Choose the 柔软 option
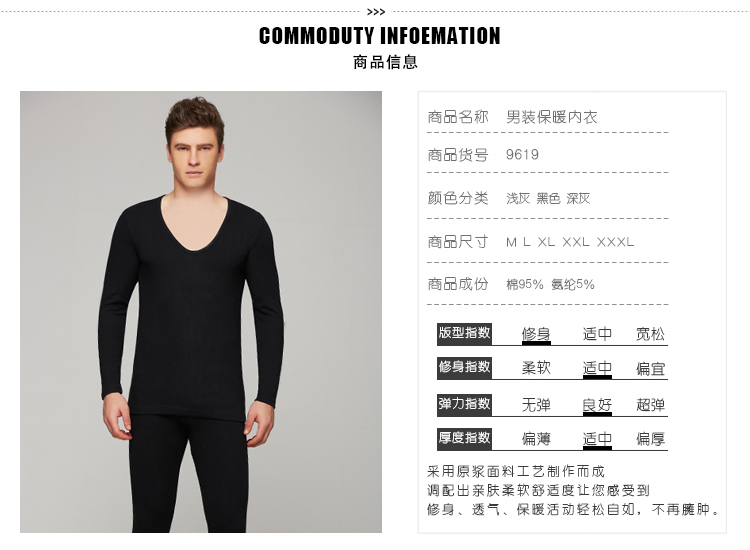Image resolution: width=750 pixels, height=550 pixels. (x=536, y=368)
